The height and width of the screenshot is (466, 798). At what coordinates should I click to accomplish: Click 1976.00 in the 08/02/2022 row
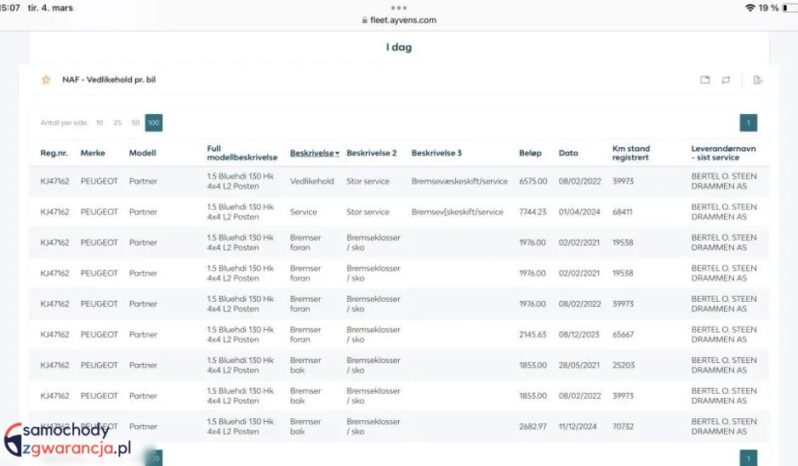532,304
